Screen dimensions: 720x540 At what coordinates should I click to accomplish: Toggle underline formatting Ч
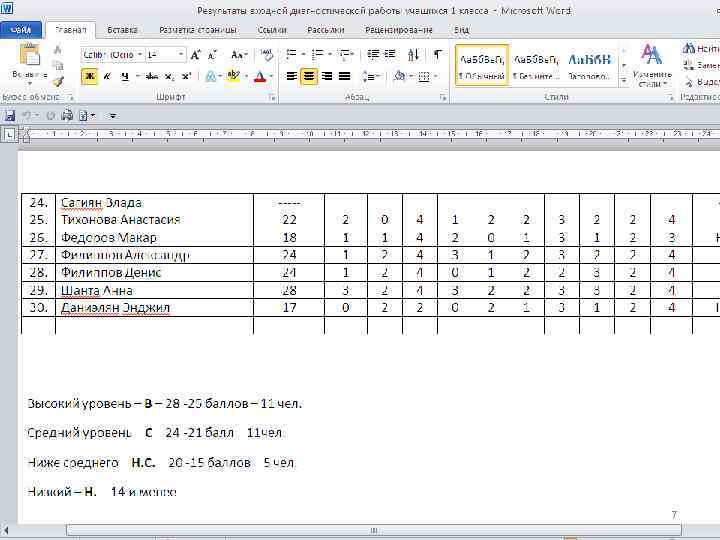(x=125, y=76)
